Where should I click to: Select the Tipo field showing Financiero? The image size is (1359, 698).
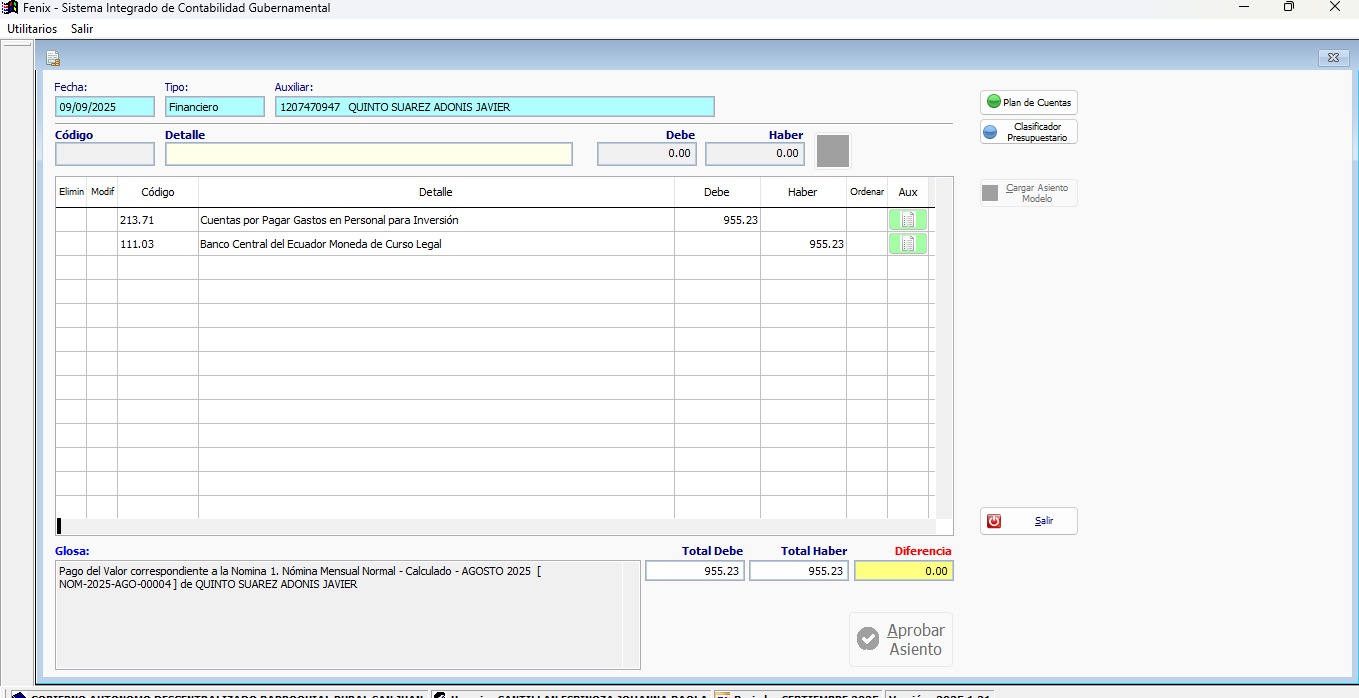point(214,107)
